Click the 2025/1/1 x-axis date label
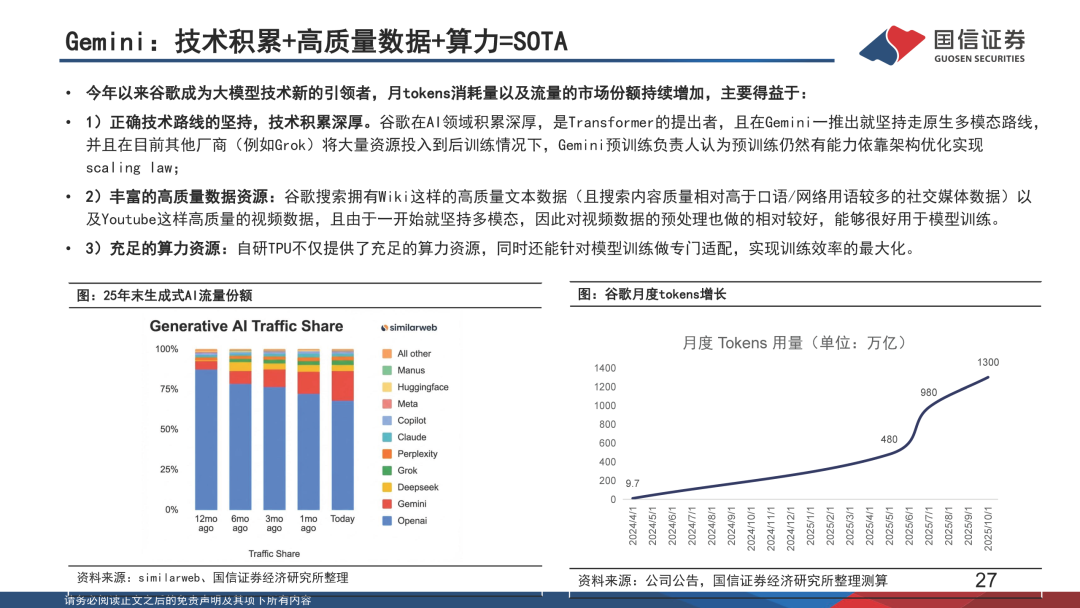This screenshot has height=608, width=1080. point(811,527)
